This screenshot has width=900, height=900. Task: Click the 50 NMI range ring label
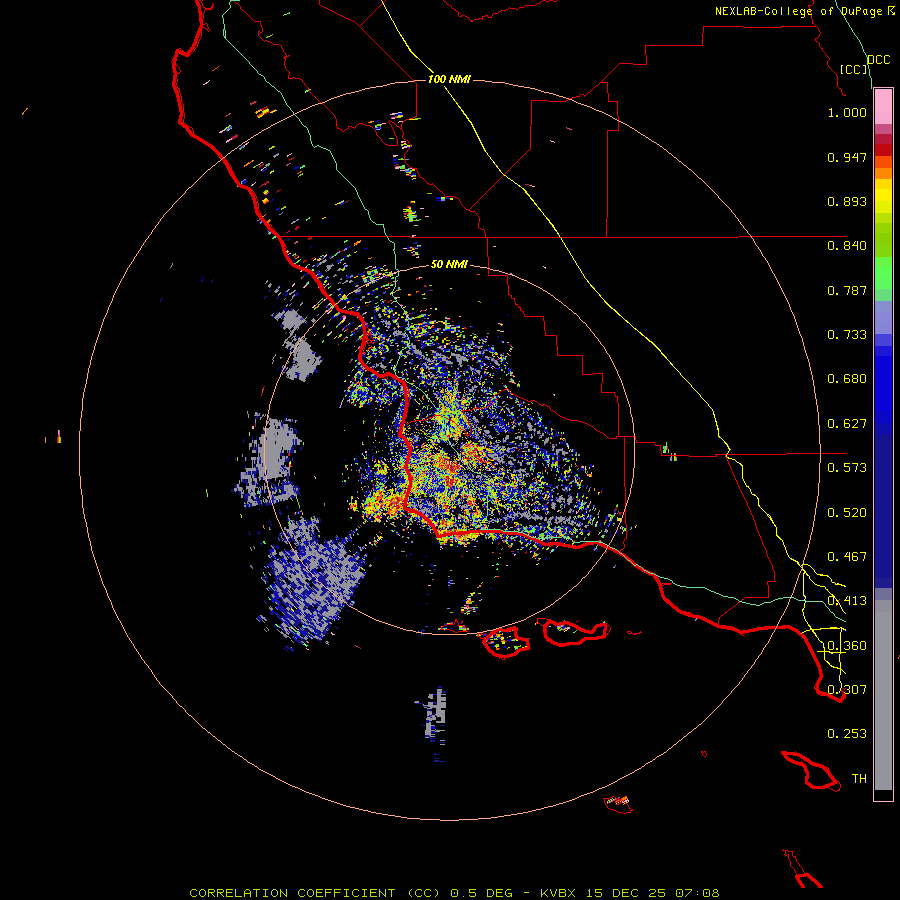449,264
